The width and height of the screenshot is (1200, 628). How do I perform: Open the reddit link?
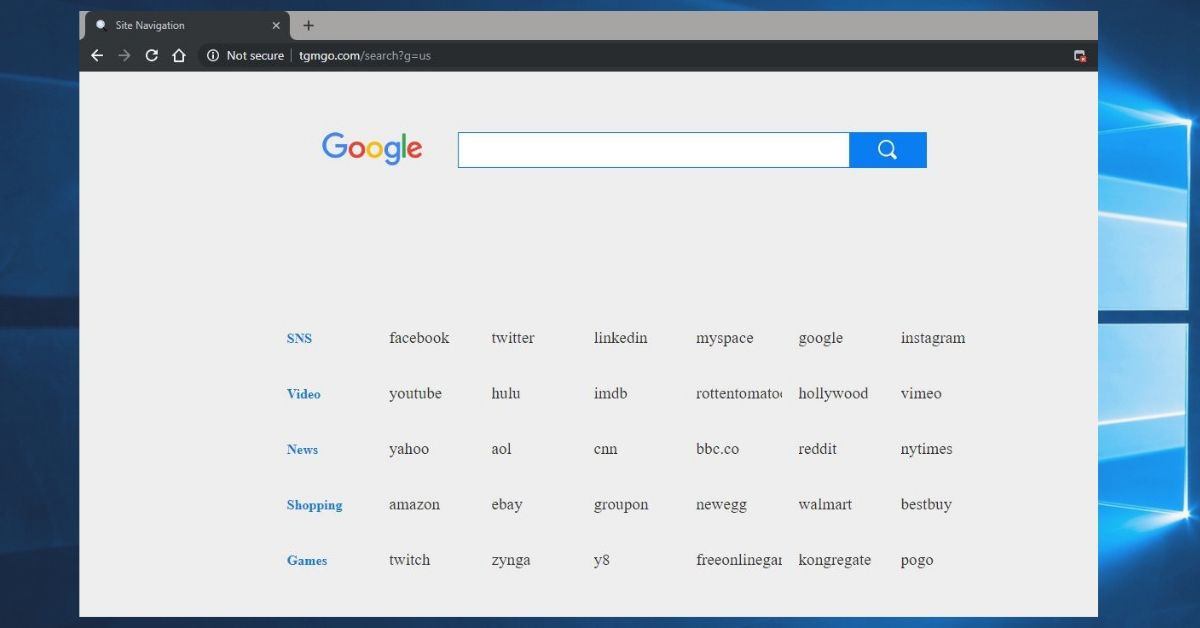(x=818, y=449)
